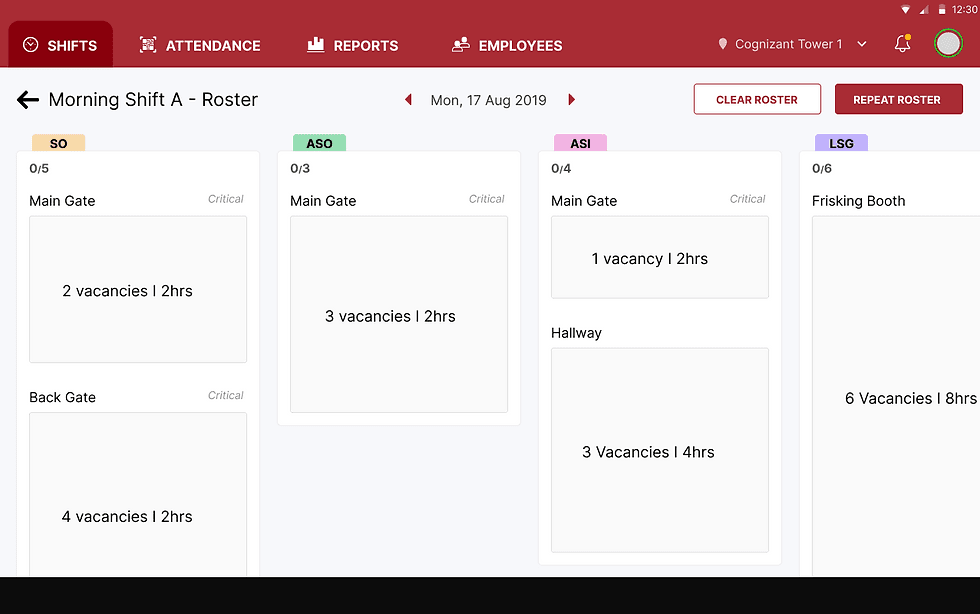
Task: Select the ASI role tag
Action: coord(580,143)
